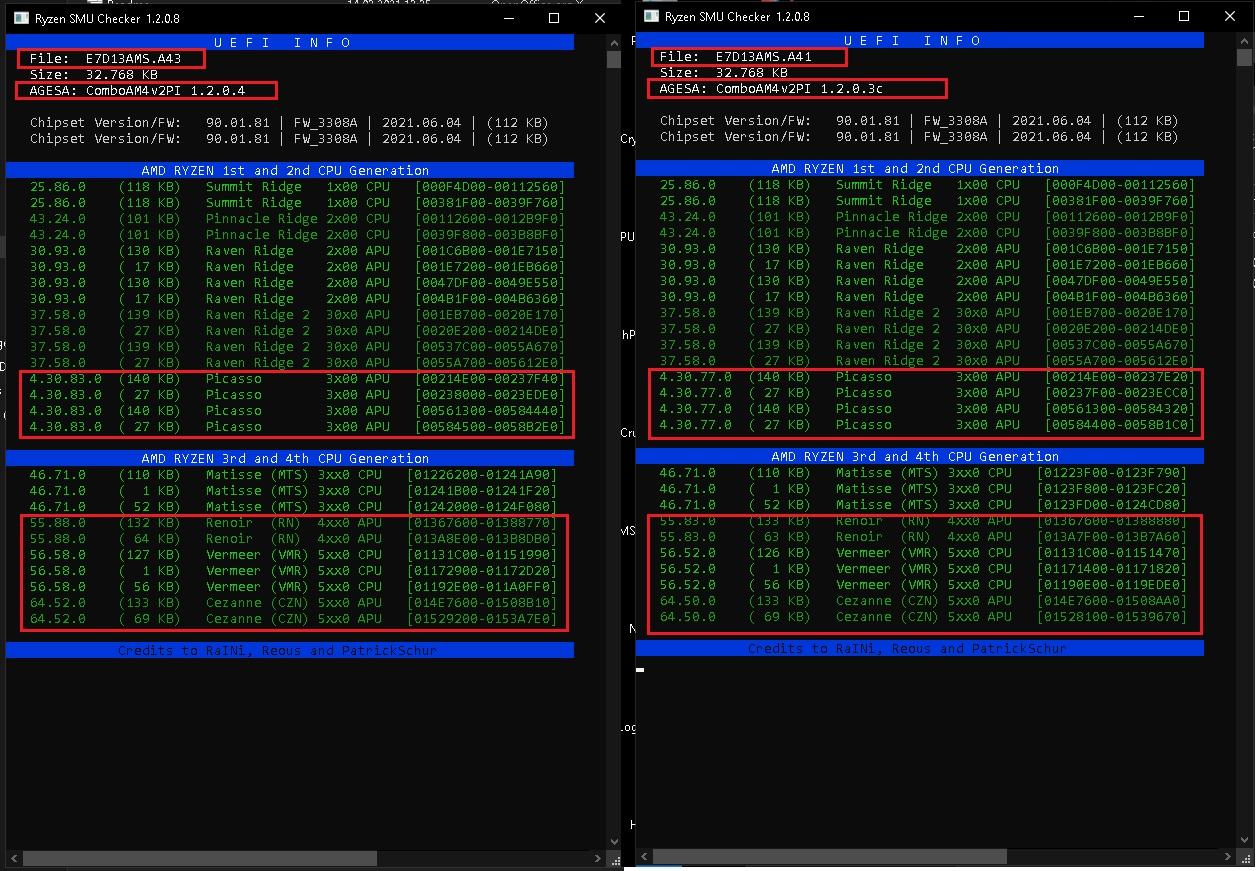This screenshot has height=871, width=1256.
Task: Click credits line in the left window
Action: point(290,650)
